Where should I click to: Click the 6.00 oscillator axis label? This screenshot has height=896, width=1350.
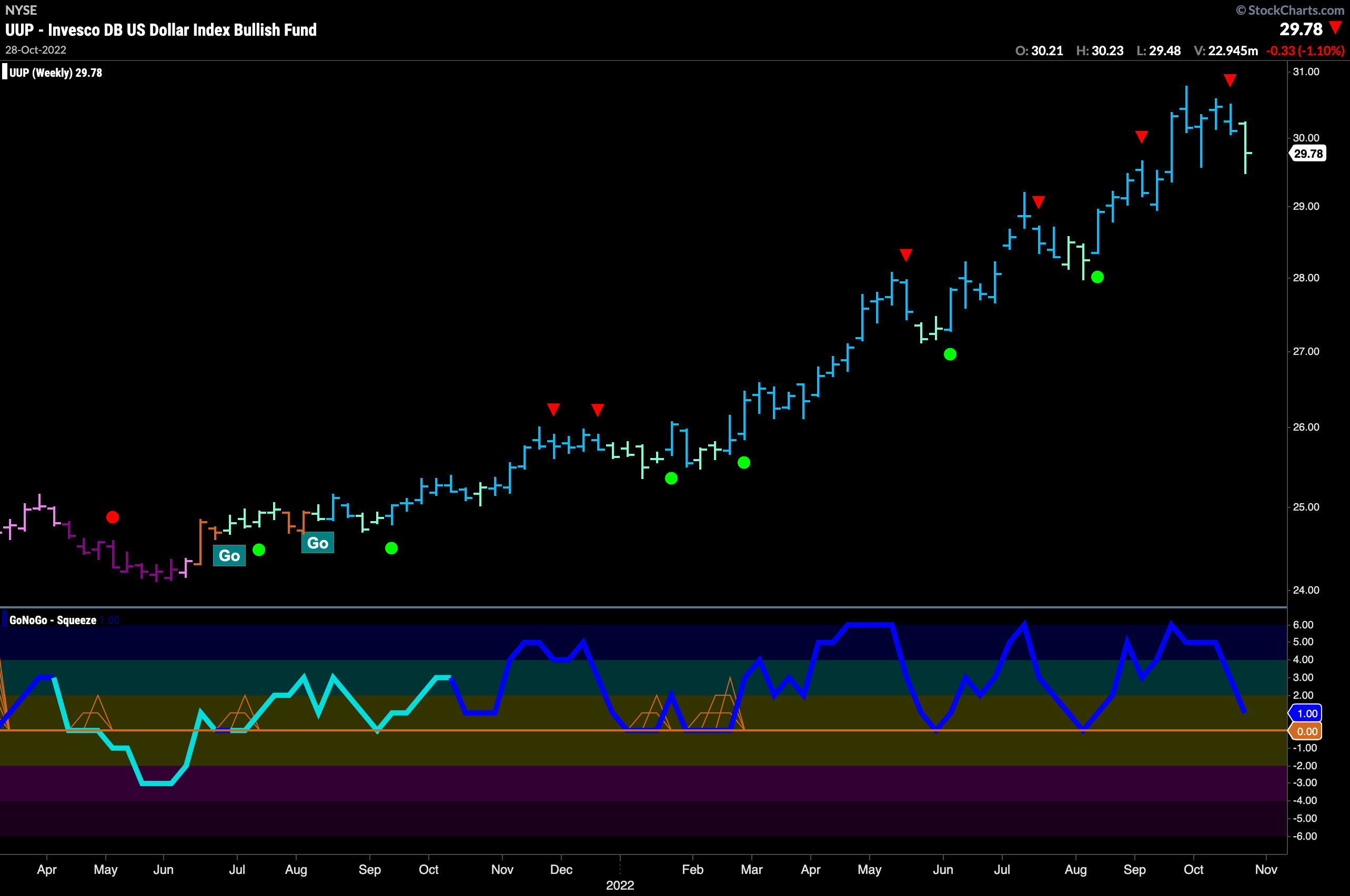point(1303,625)
